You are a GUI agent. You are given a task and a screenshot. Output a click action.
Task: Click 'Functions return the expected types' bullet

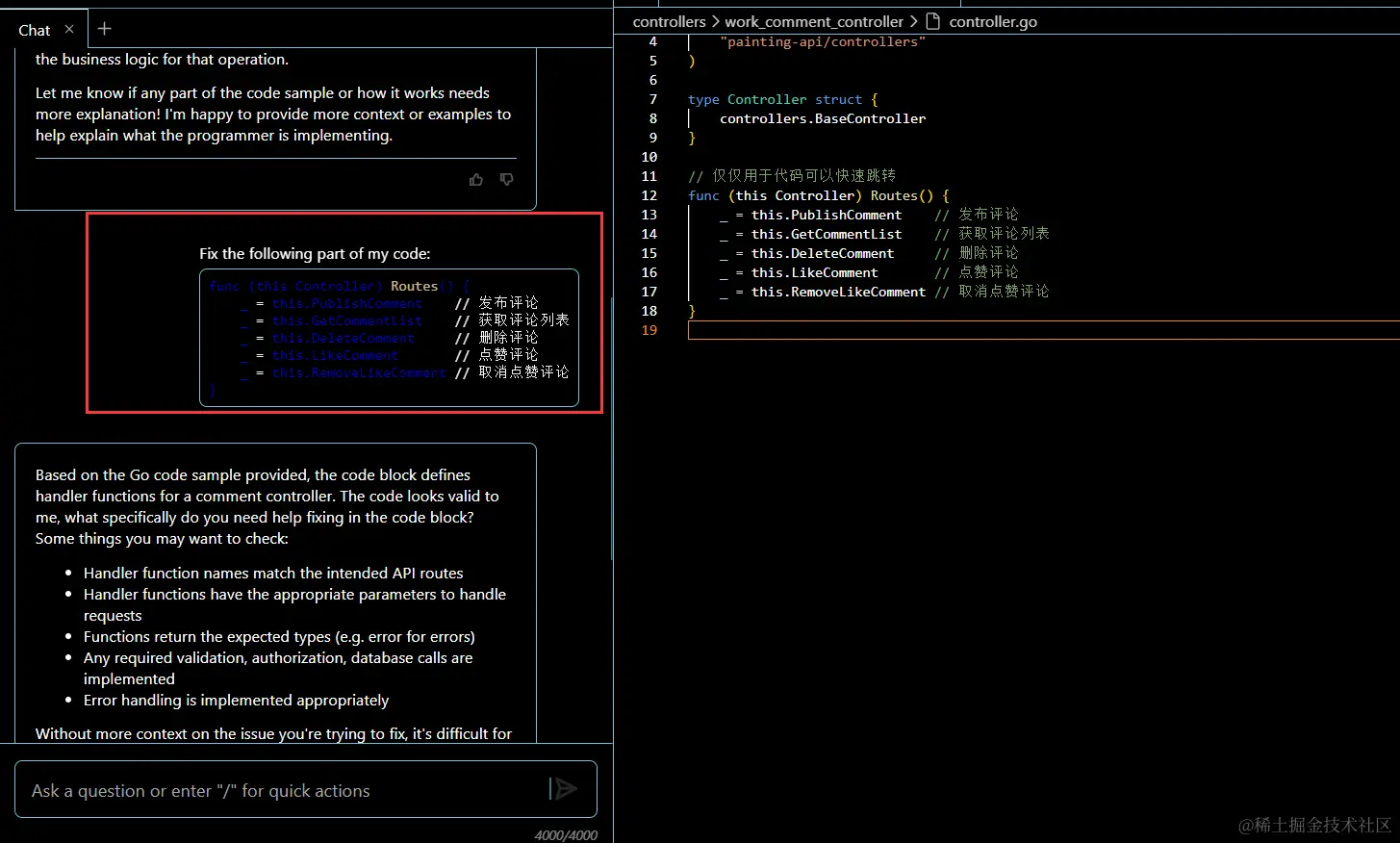tap(279, 636)
